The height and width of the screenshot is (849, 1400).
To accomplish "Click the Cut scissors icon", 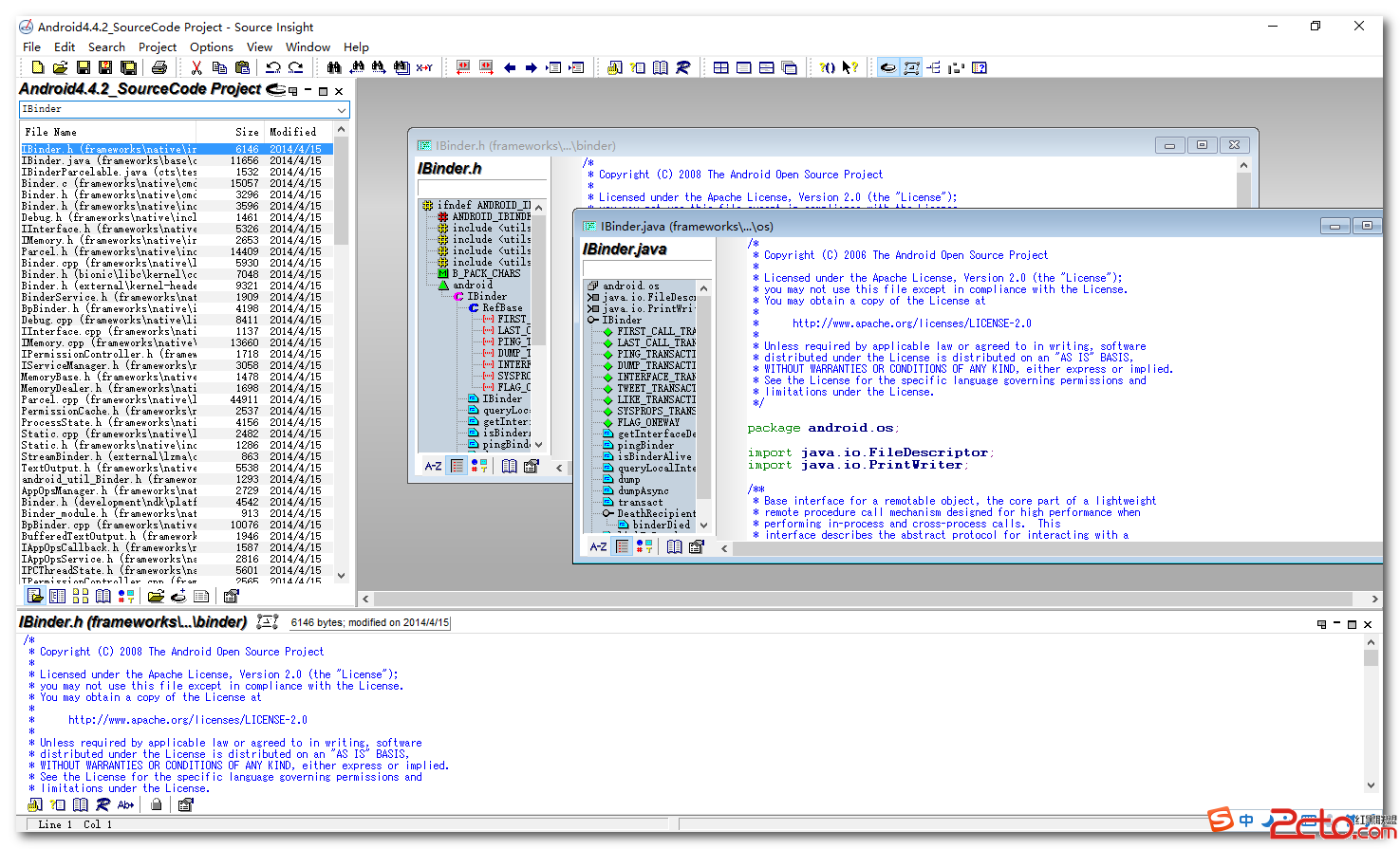I will (x=196, y=67).
